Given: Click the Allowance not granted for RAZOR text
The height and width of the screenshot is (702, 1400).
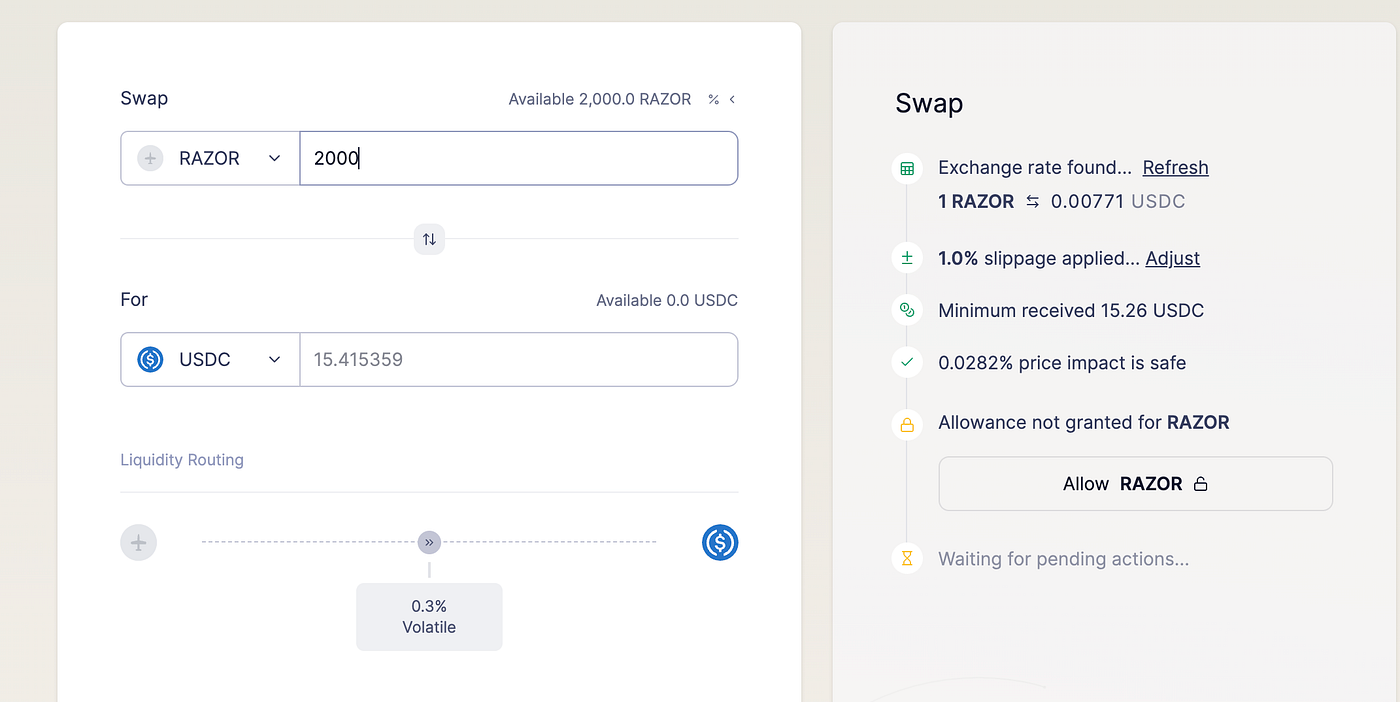Looking at the screenshot, I should [1084, 422].
